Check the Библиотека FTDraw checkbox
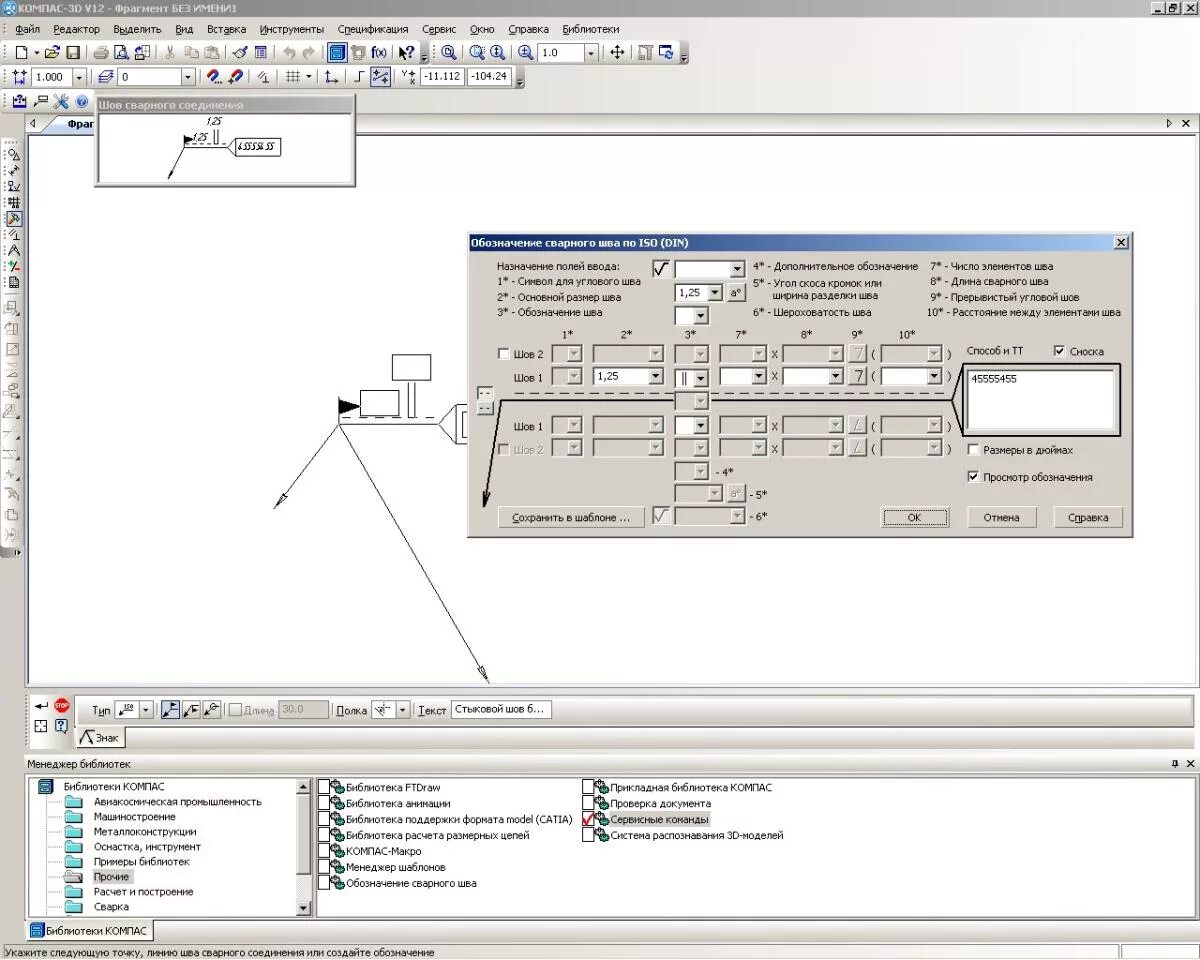This screenshot has height=960, width=1200. pyautogui.click(x=324, y=787)
